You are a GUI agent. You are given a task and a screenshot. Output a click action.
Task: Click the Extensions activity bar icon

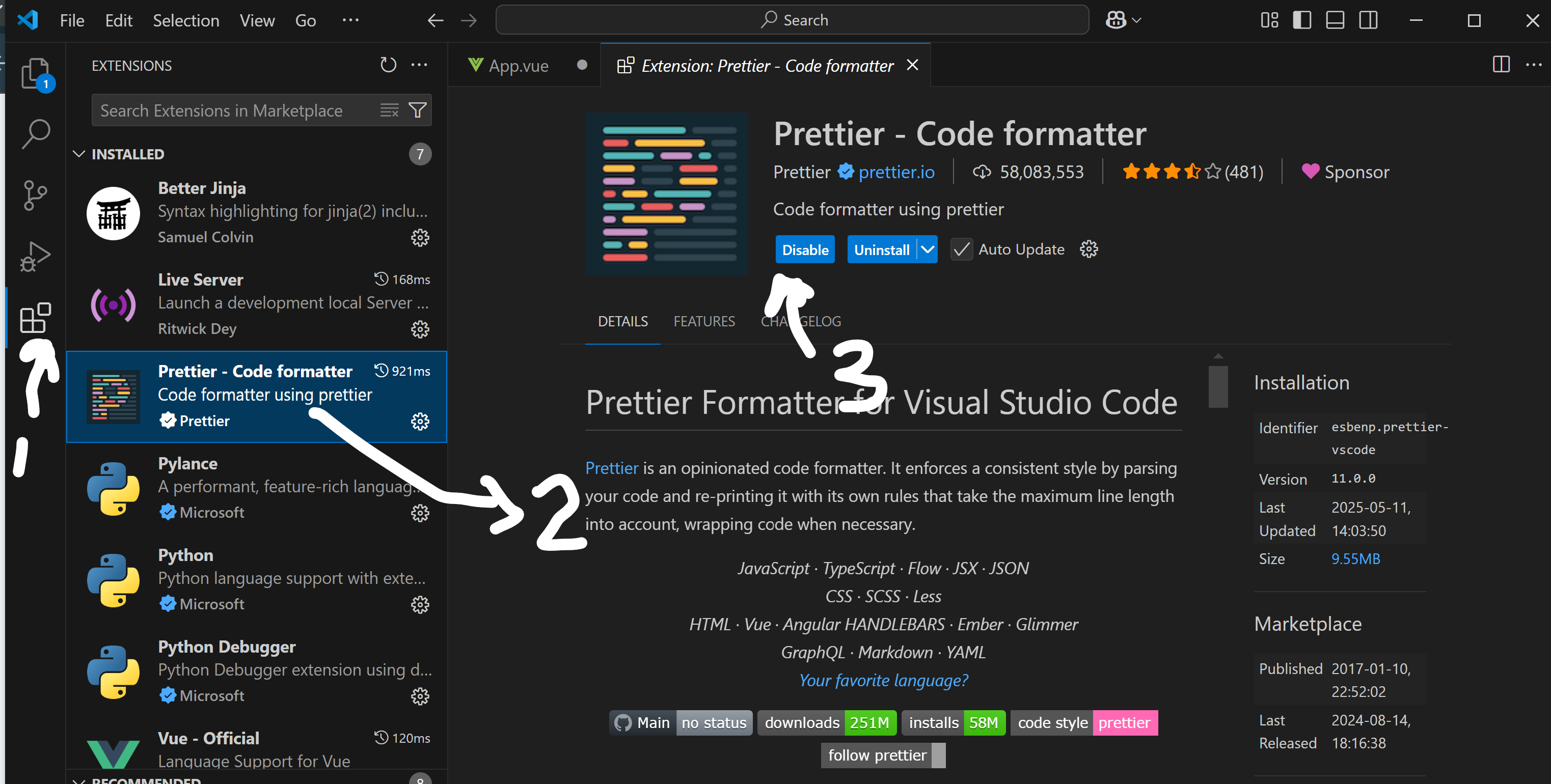pos(36,318)
